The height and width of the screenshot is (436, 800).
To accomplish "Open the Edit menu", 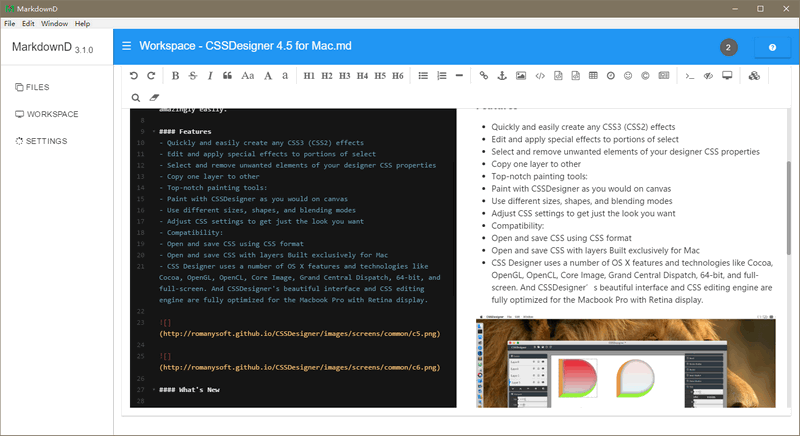I will pos(28,23).
